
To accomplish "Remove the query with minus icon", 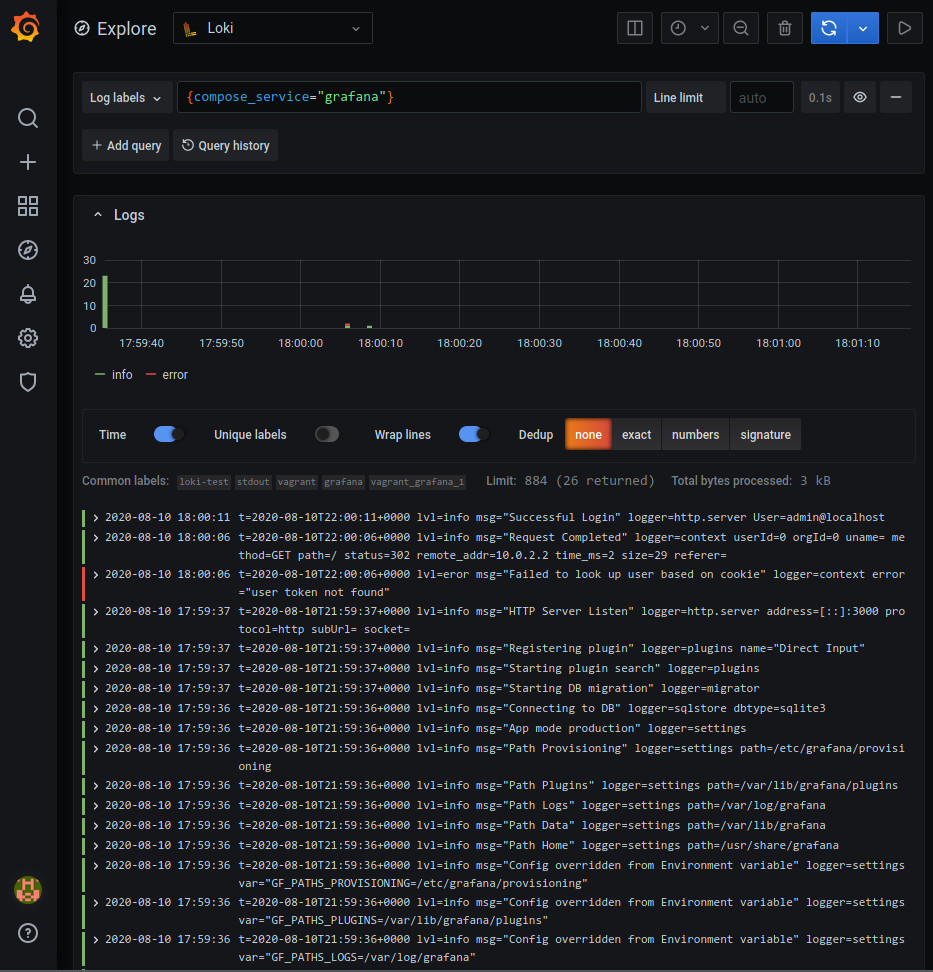I will click(896, 97).
